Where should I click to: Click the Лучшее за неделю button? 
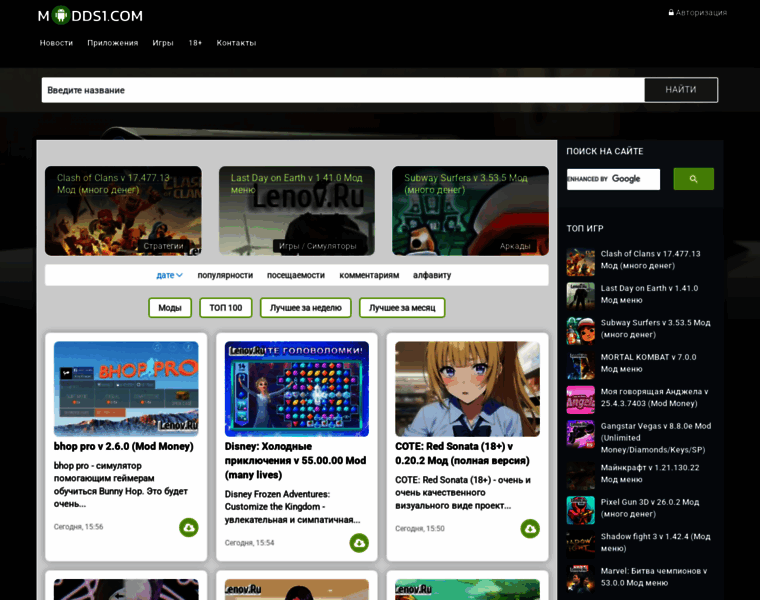(x=305, y=308)
